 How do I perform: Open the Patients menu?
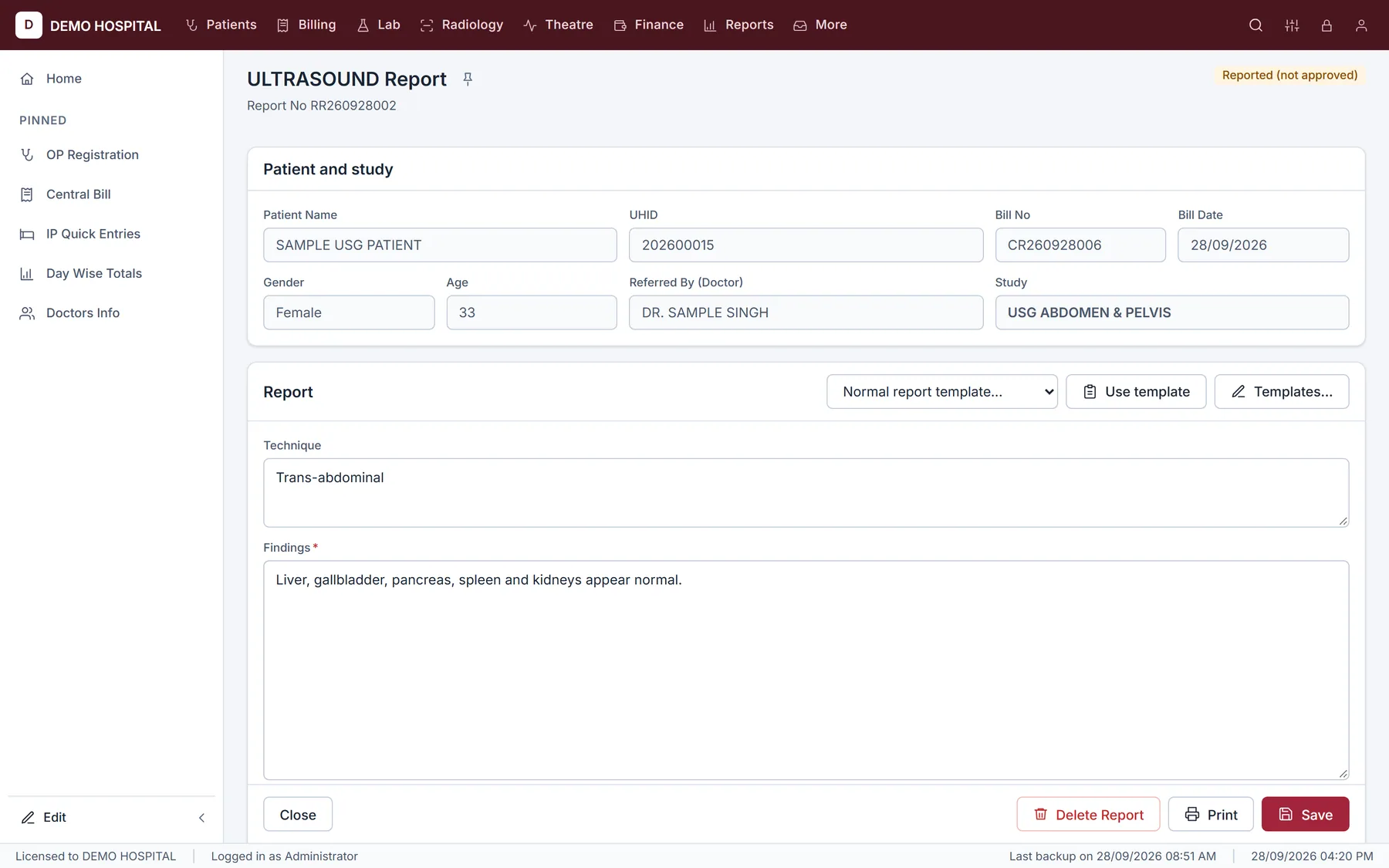click(221, 25)
